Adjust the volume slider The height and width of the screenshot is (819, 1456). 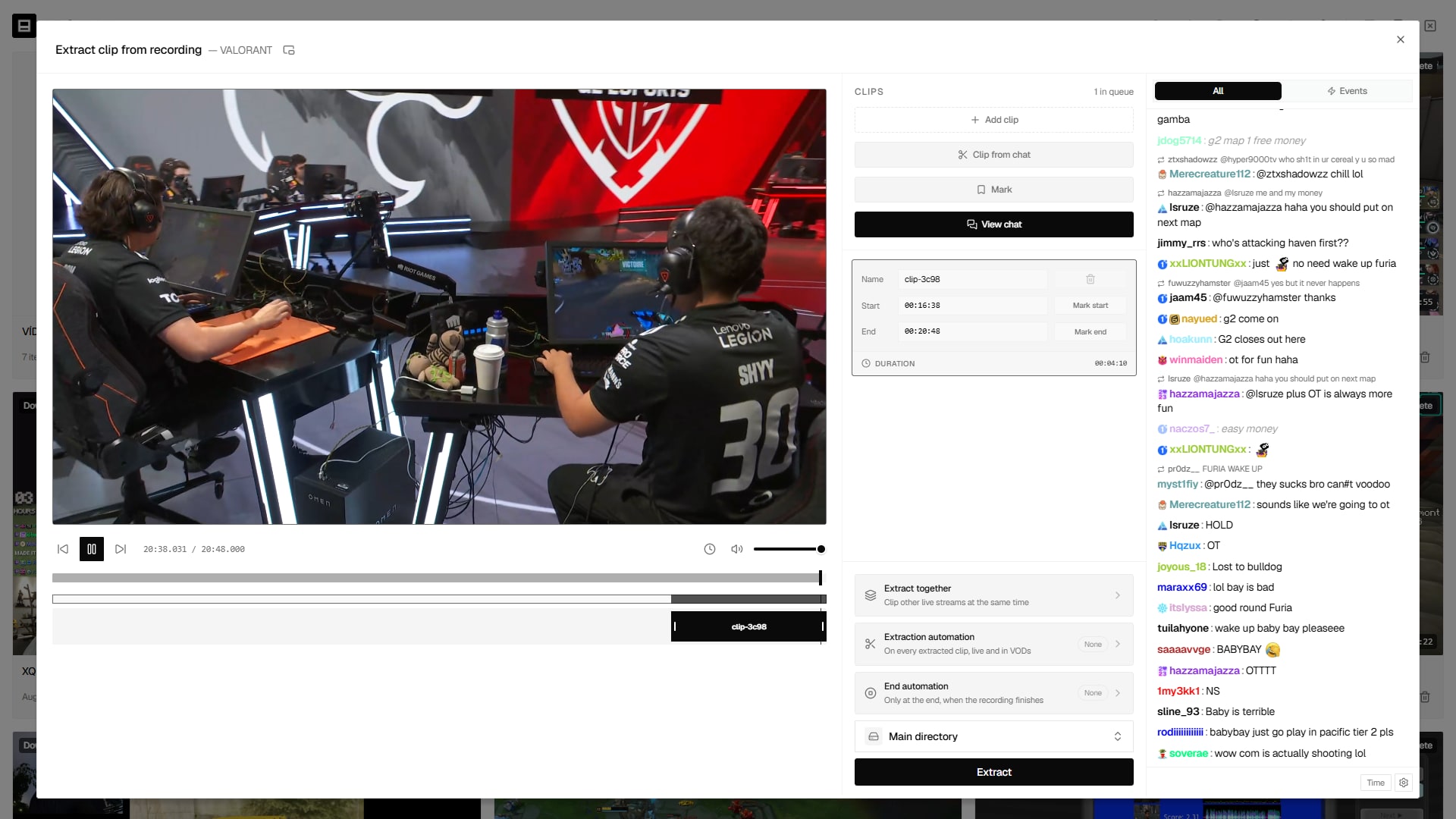(x=789, y=549)
